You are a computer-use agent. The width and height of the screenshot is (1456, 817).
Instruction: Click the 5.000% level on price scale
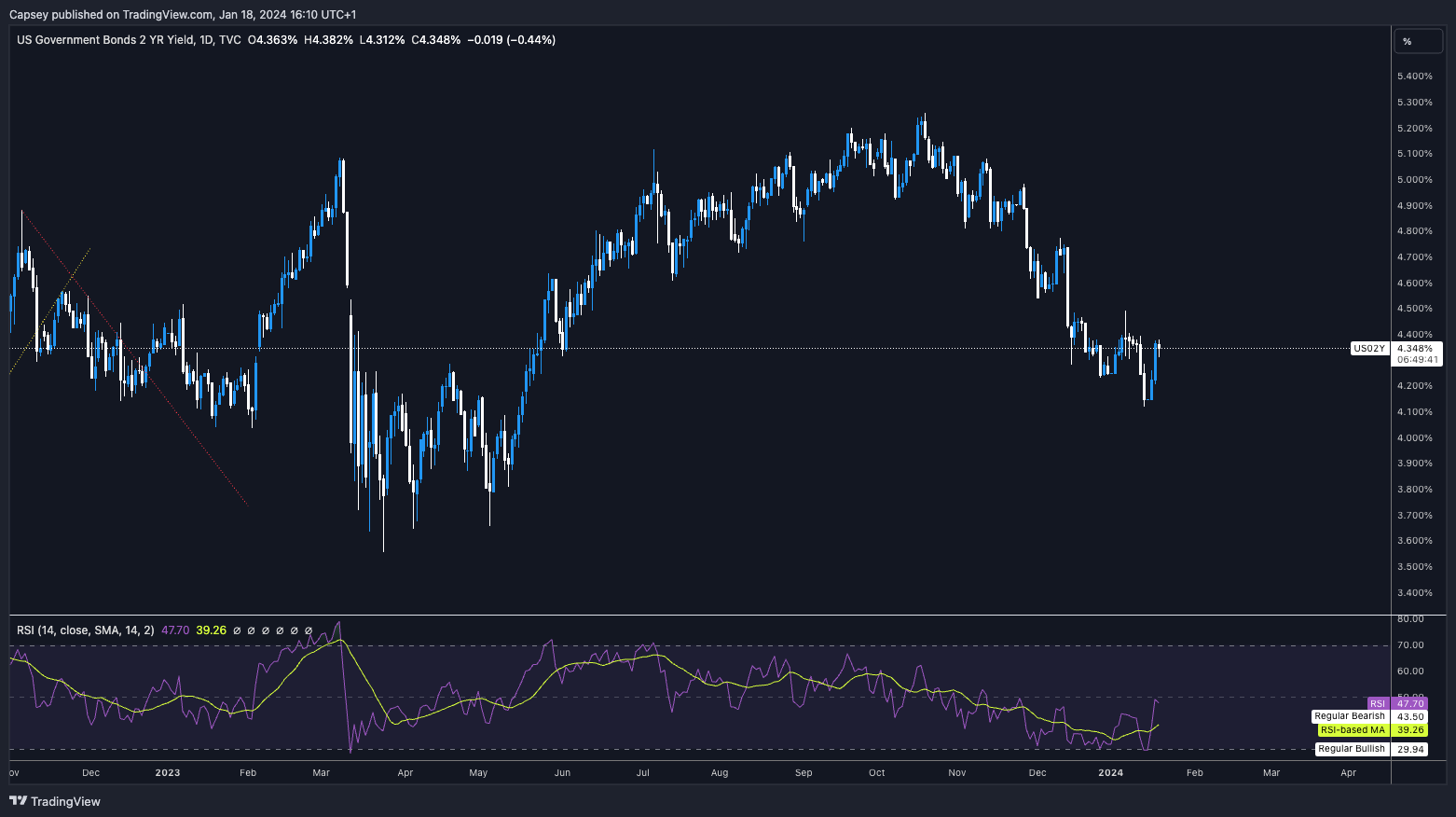1414,180
